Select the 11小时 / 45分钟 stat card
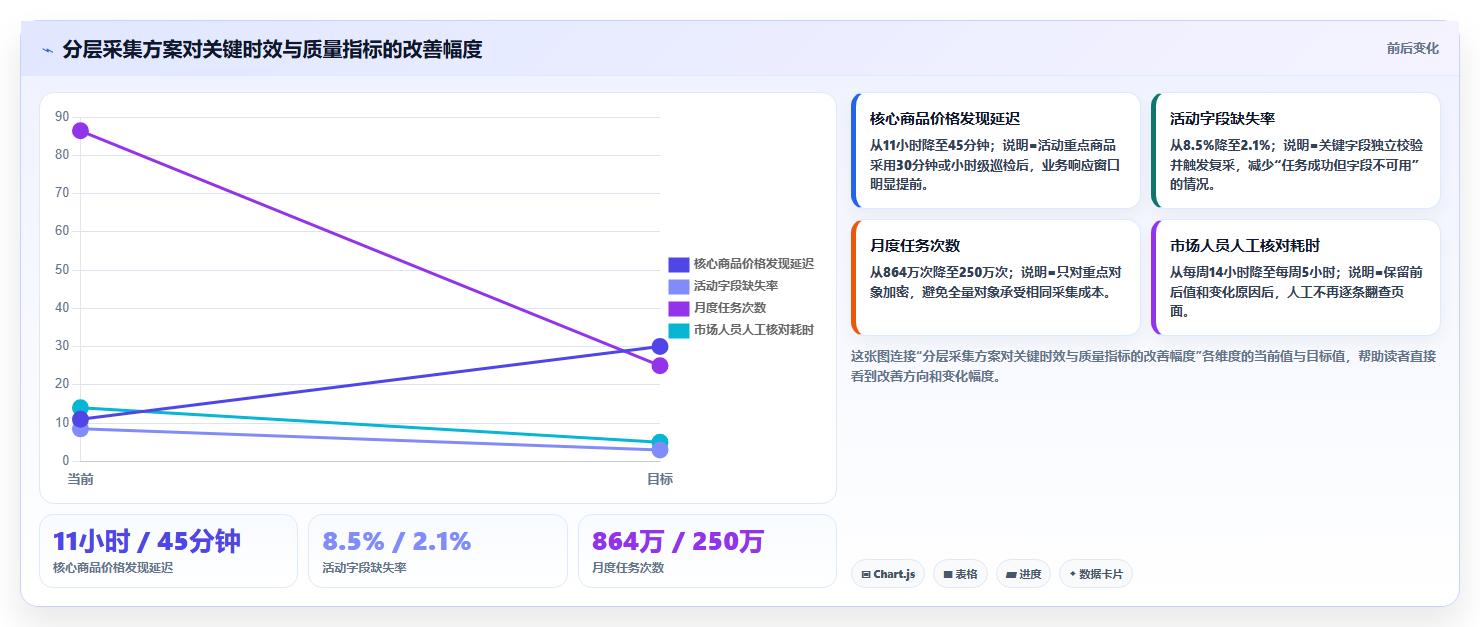This screenshot has width=1480, height=627. coord(168,551)
